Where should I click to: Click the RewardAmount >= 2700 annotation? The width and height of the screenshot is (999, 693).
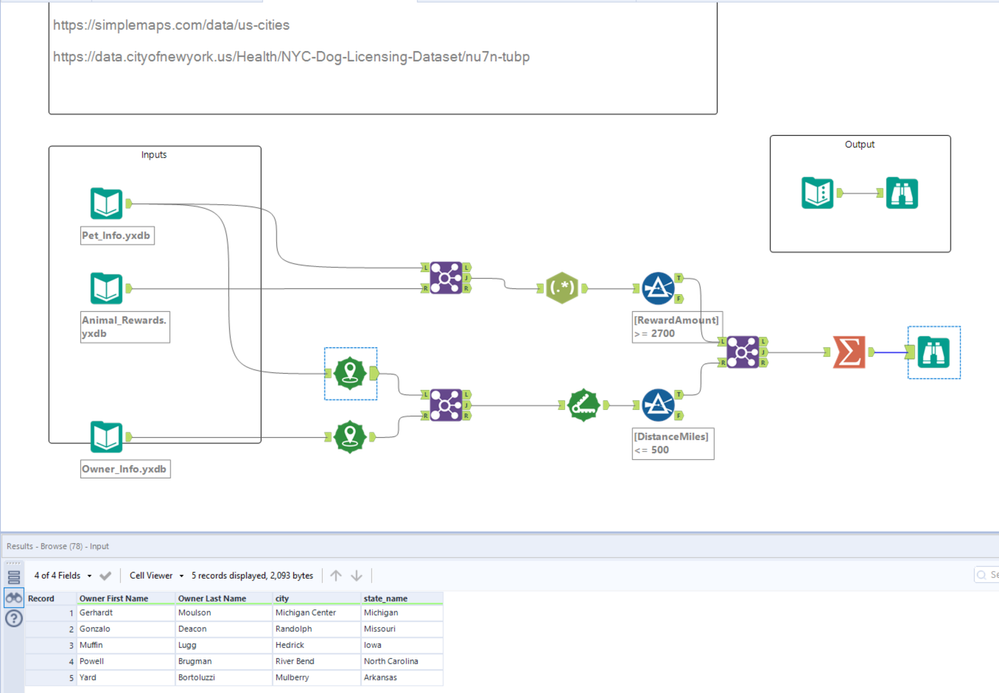click(676, 327)
